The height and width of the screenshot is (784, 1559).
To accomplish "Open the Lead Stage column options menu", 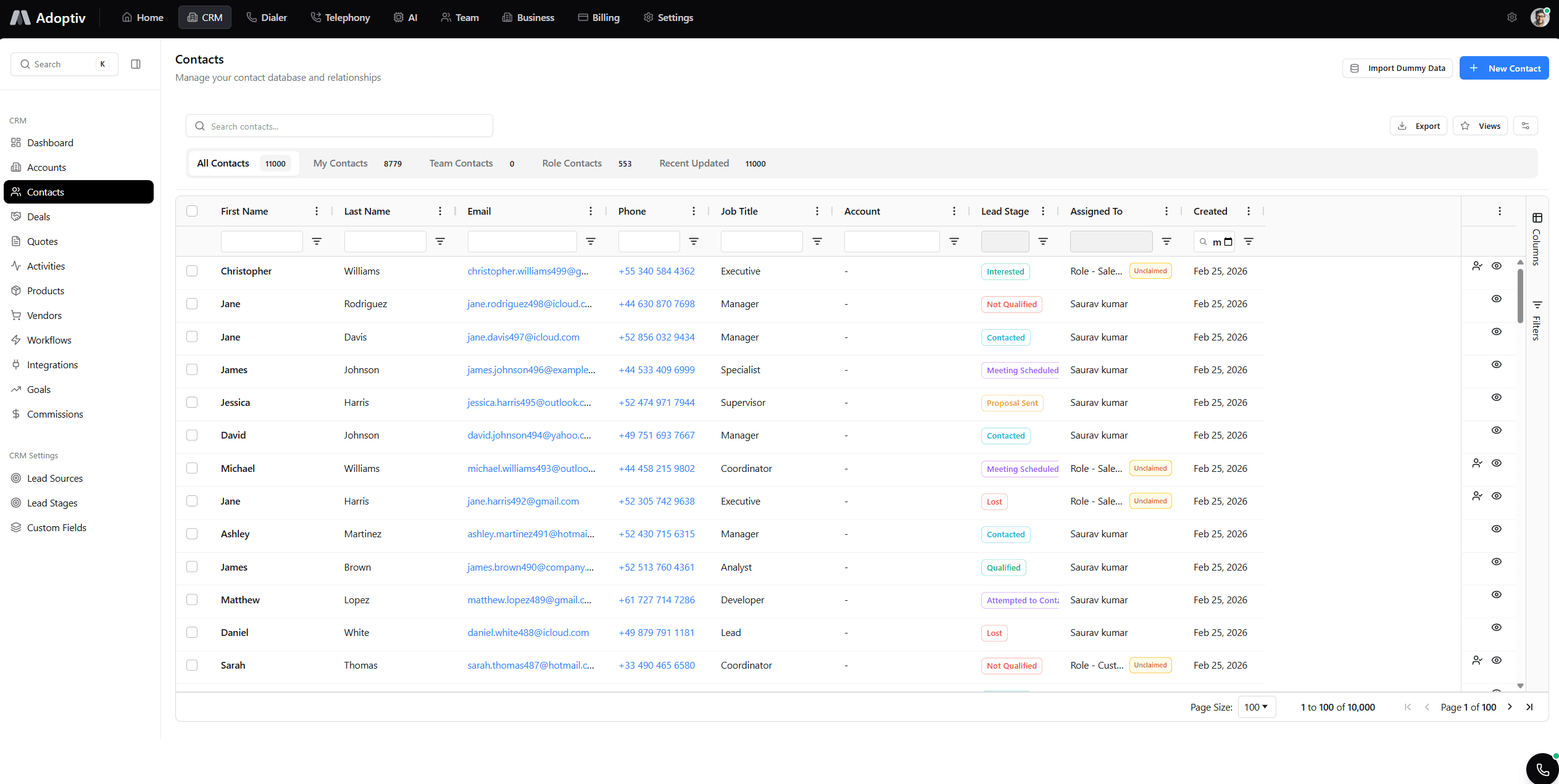I will [x=1043, y=210].
